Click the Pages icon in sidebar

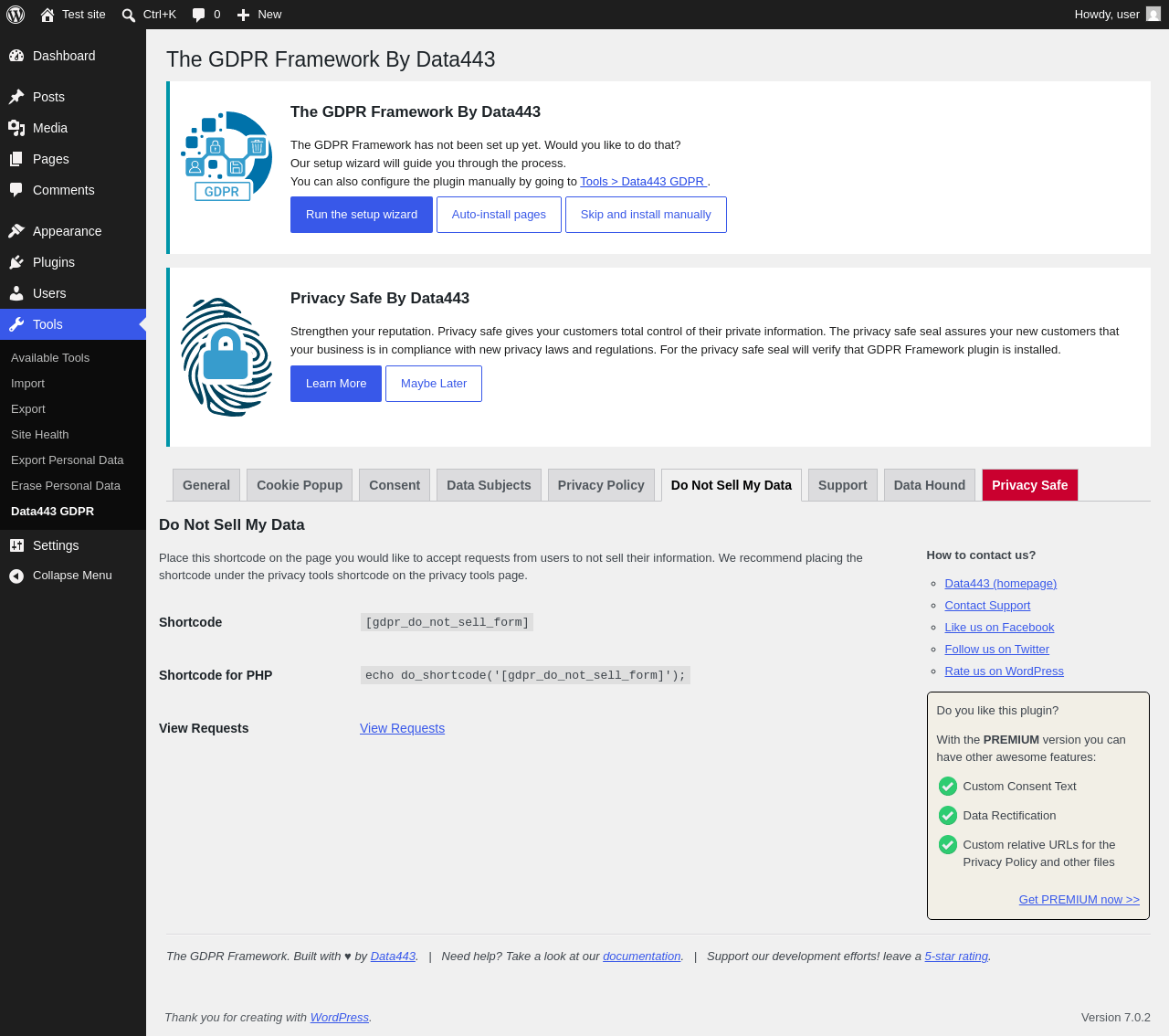(x=16, y=159)
